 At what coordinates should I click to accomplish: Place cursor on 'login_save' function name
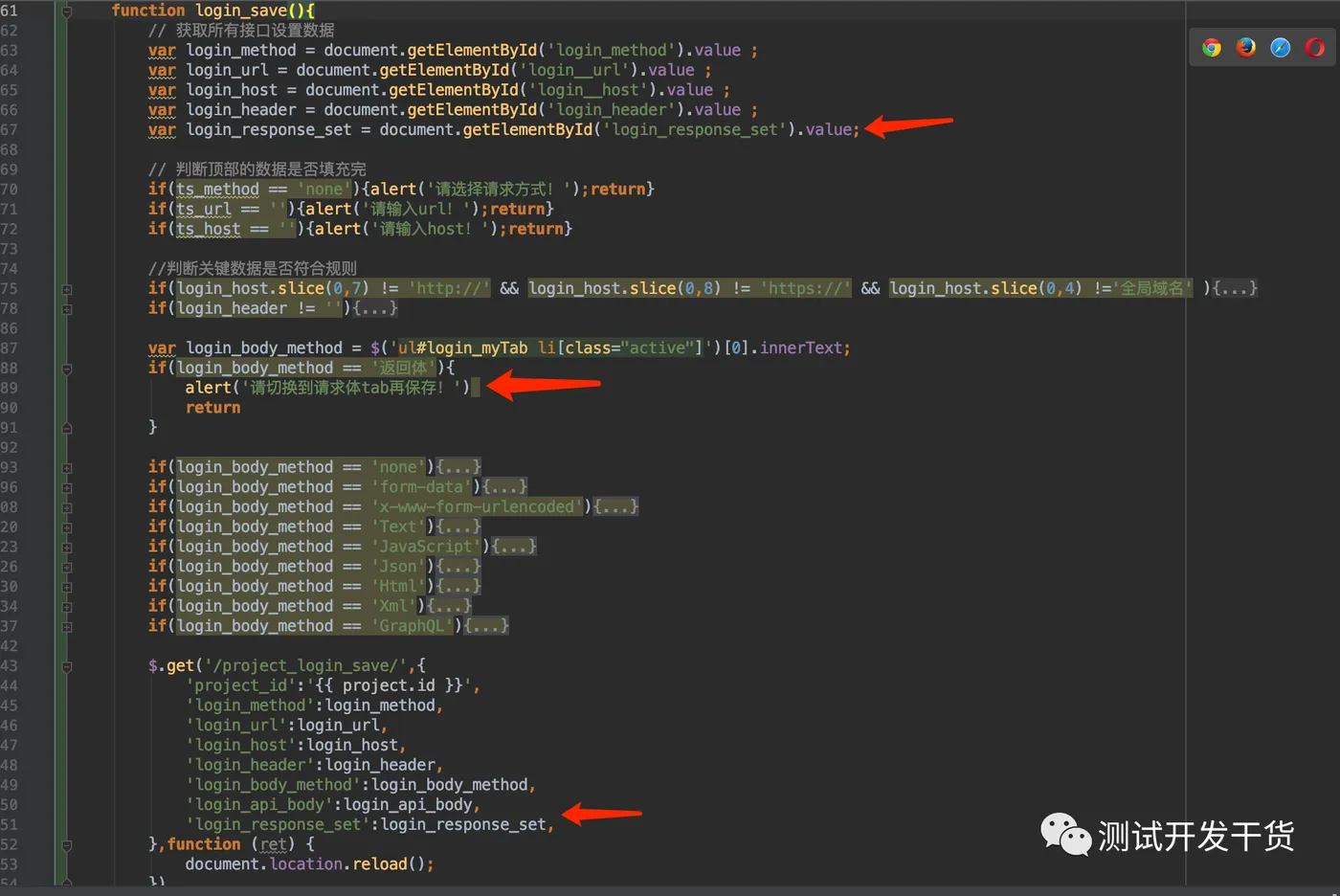241,11
